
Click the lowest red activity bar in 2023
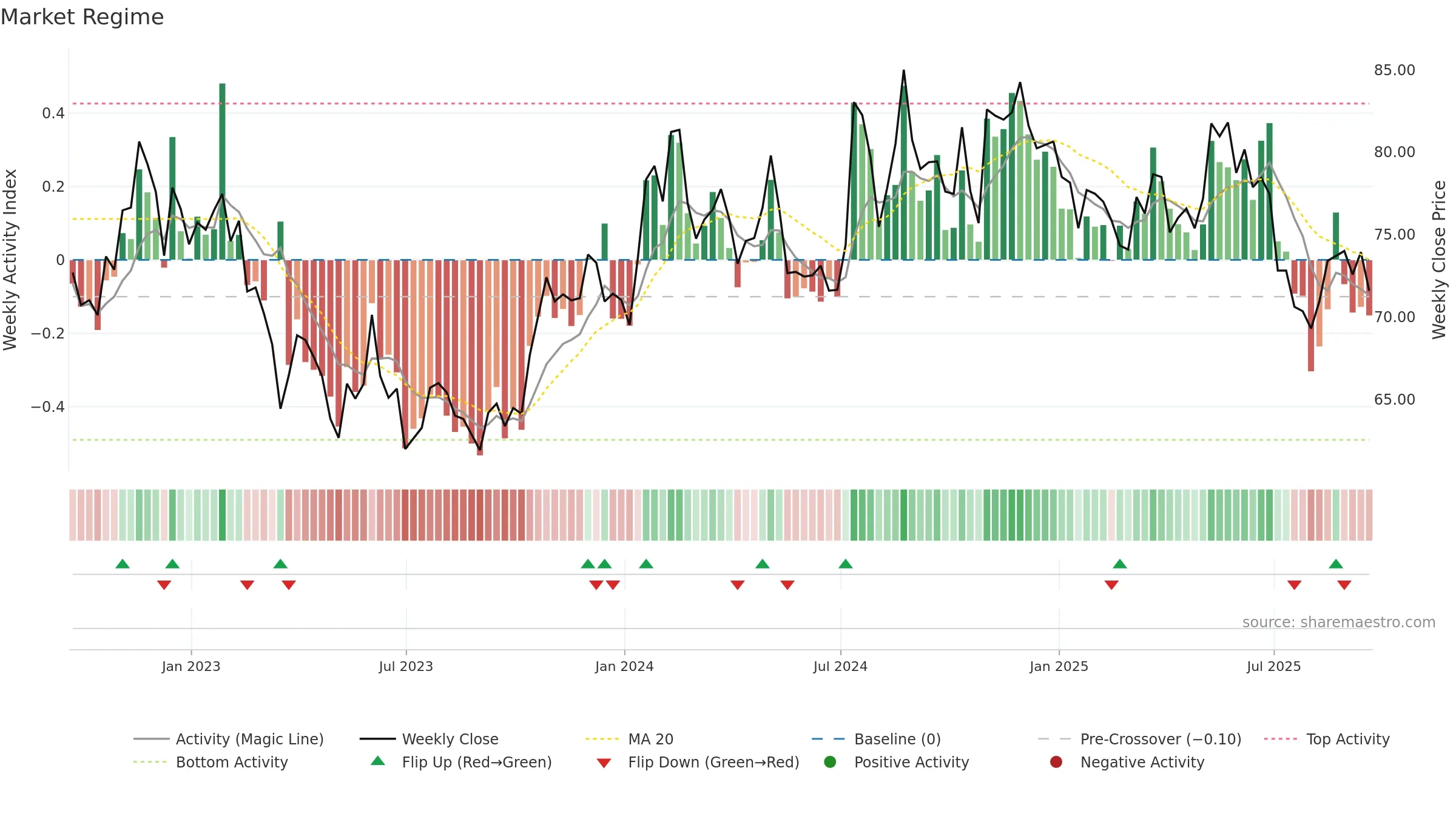480,357
